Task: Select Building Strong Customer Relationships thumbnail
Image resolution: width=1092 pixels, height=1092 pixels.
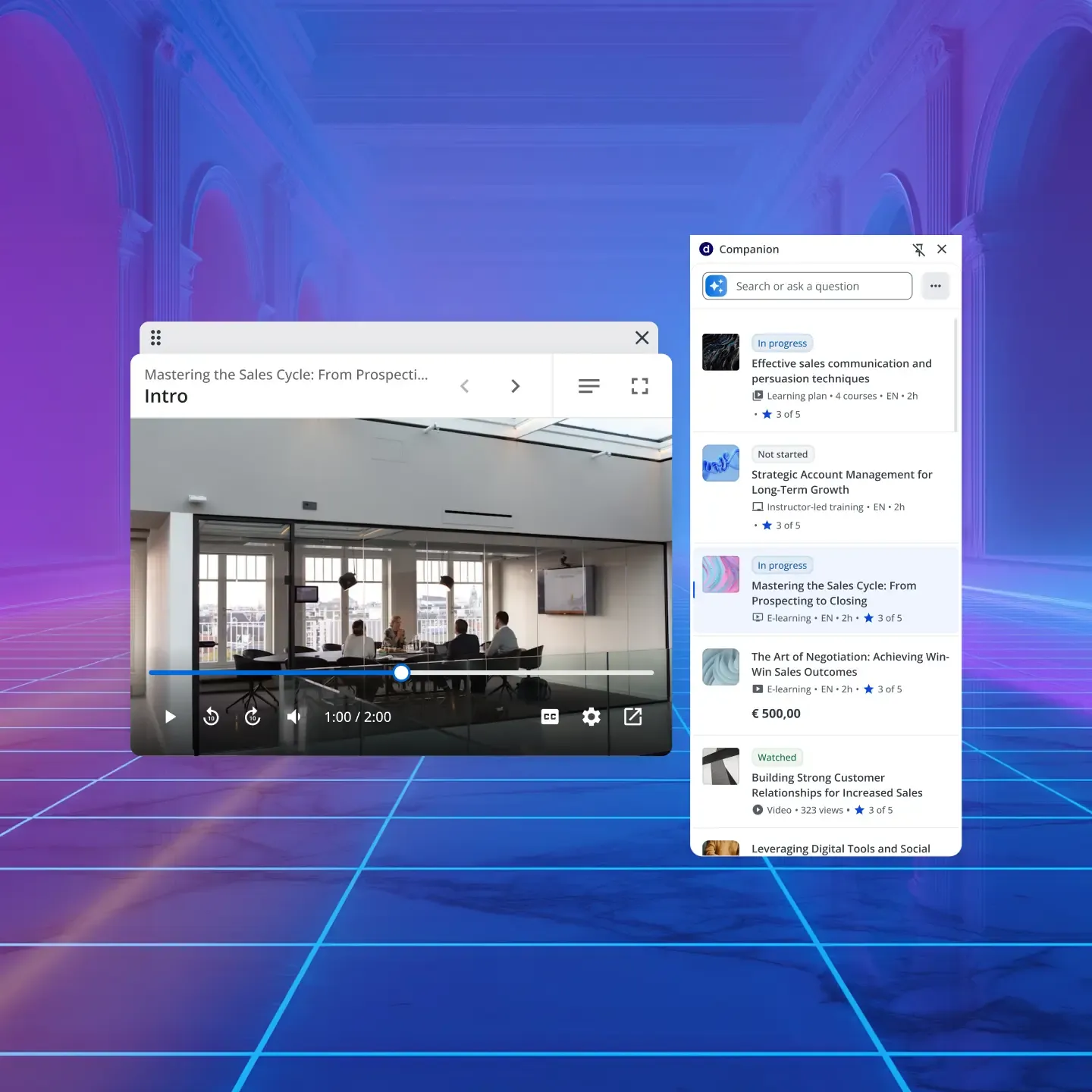Action: tap(720, 766)
